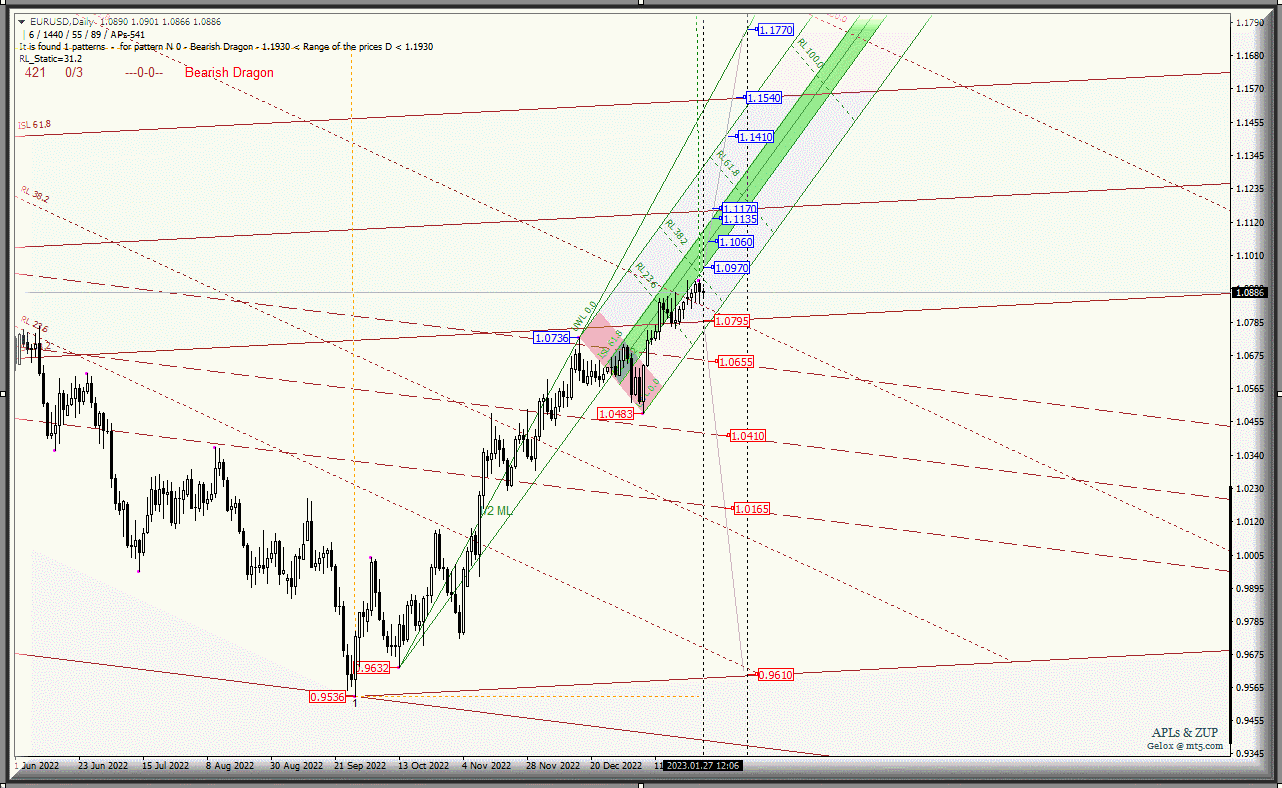Viewport: 1282px width, 788px height.
Task: Click the red 1.0655 price label
Action: point(735,362)
